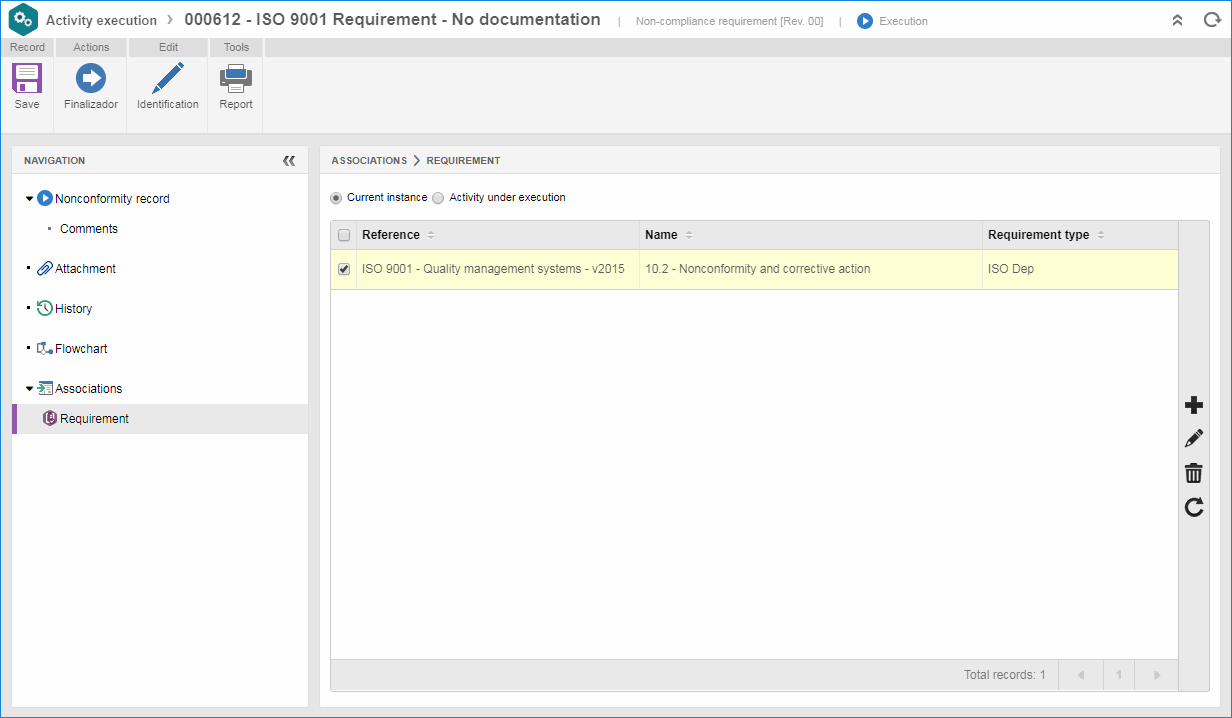Image resolution: width=1232 pixels, height=718 pixels.
Task: Open Attachment in the navigation tree
Action: click(x=85, y=269)
